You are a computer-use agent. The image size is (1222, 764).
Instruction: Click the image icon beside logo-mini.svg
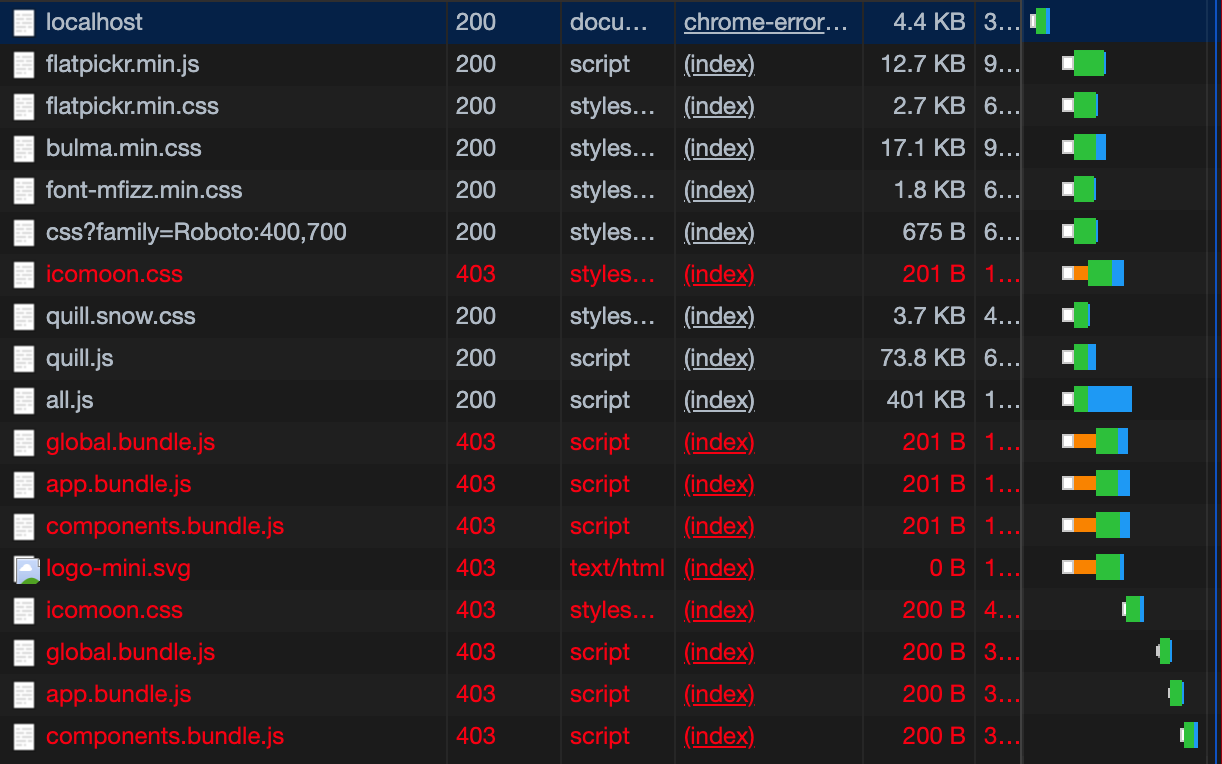click(22, 567)
